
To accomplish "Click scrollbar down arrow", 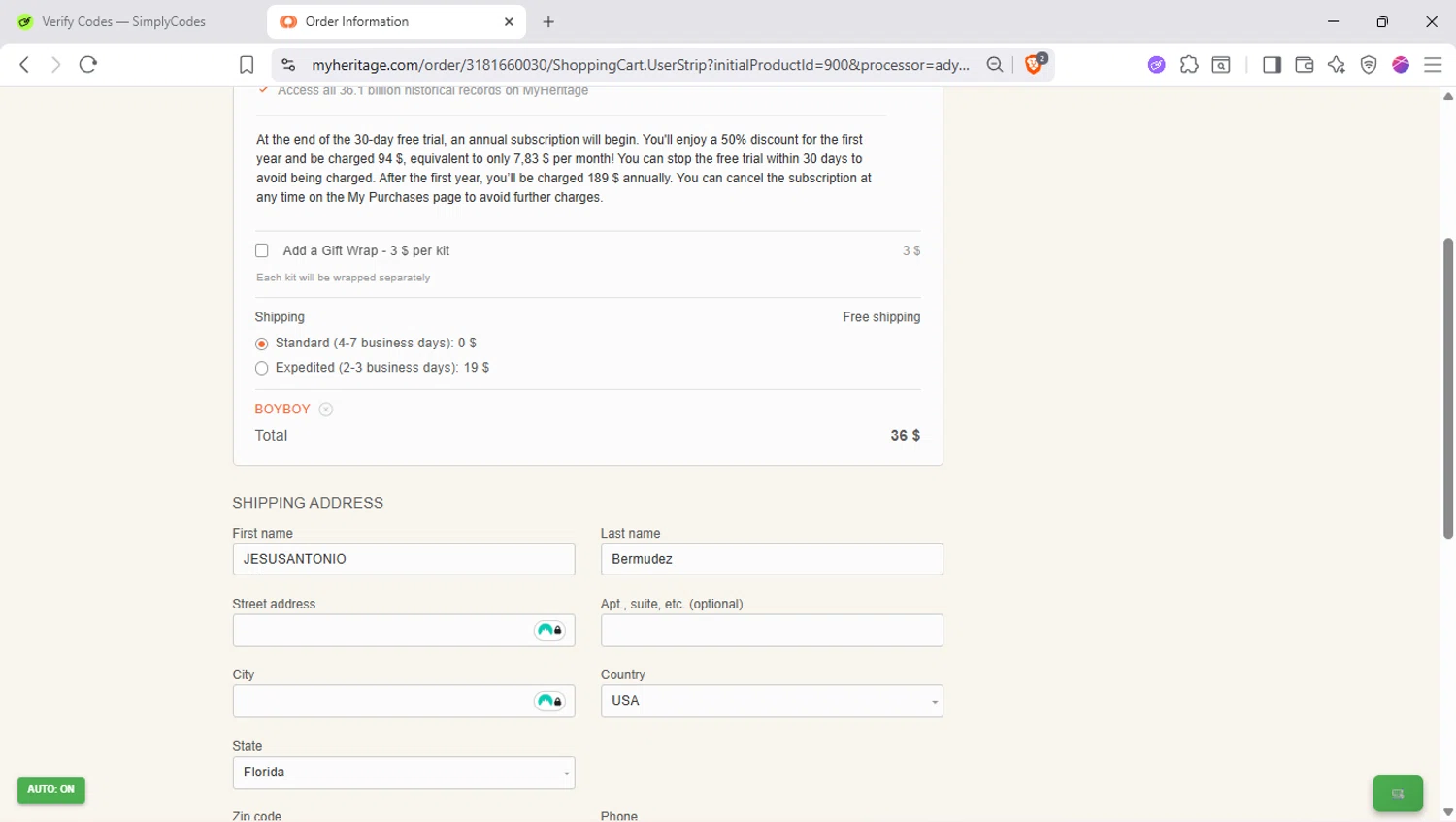I will [x=1448, y=812].
